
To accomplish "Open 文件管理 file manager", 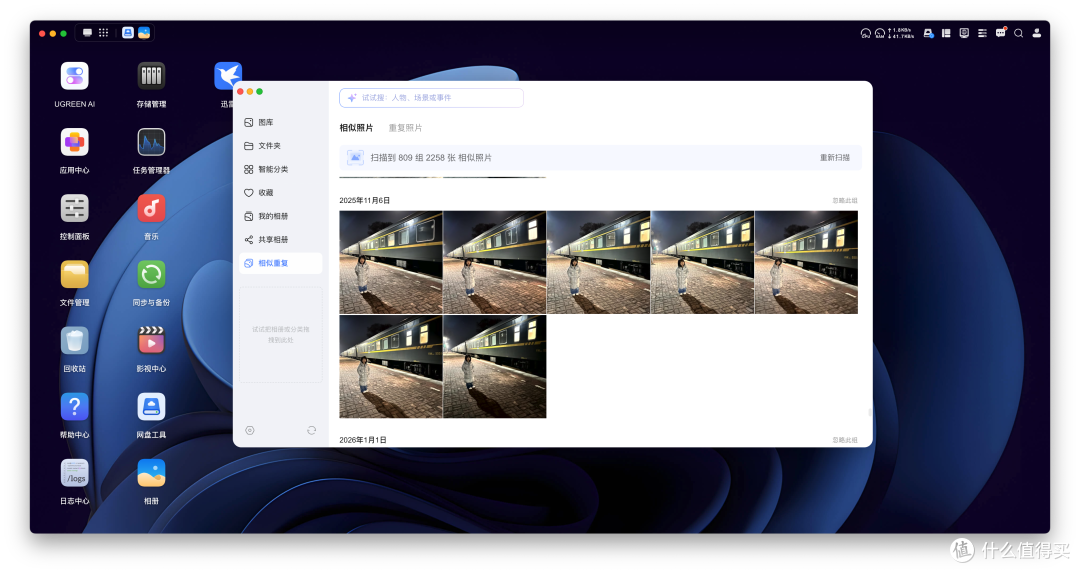I will (74, 275).
